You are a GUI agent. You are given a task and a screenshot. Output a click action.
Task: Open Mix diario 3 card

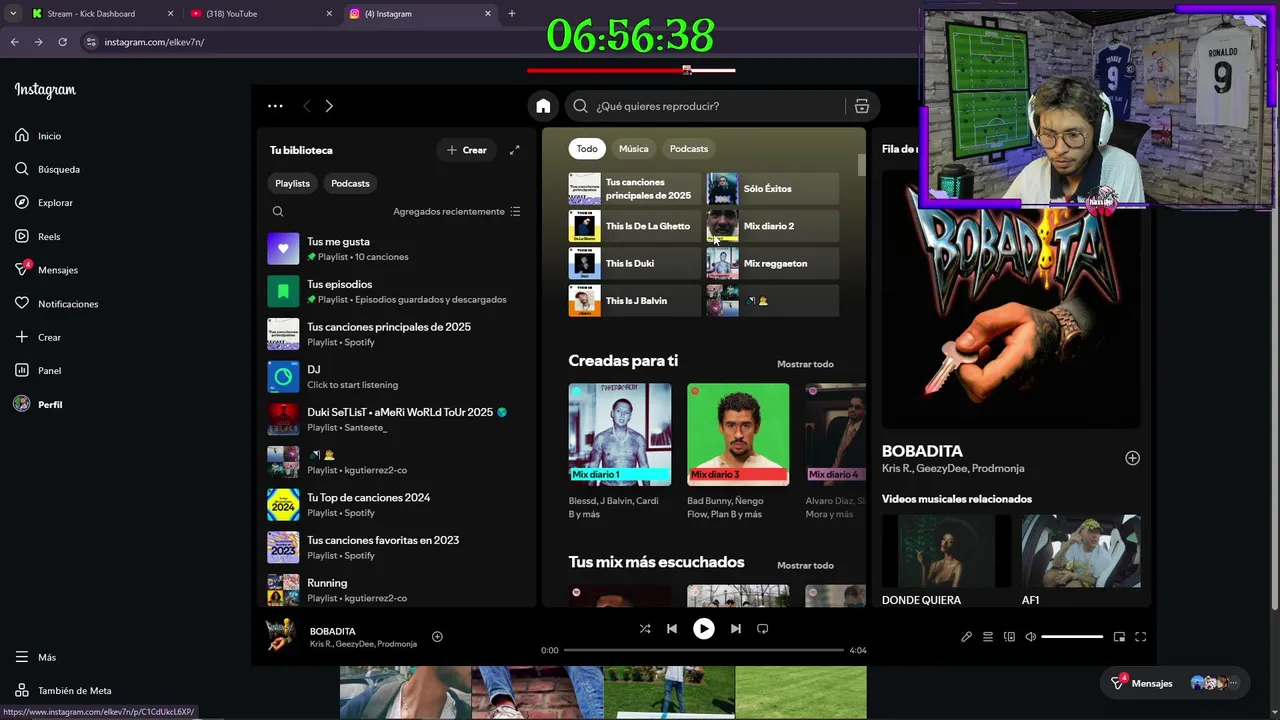(x=738, y=451)
